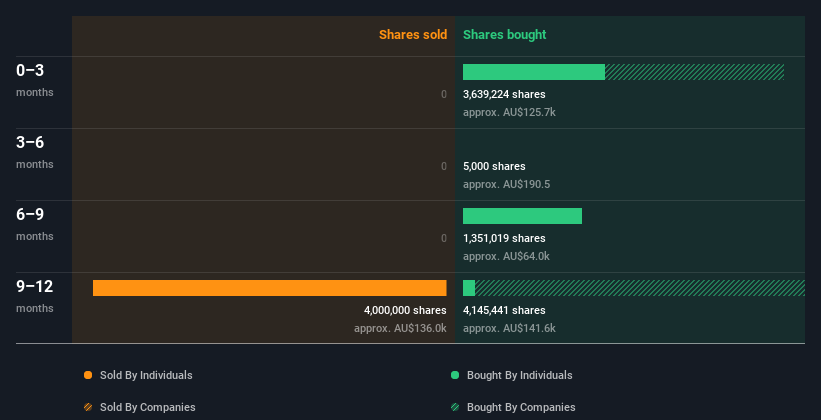Click the zero sold value in 6–9 months

tap(443, 238)
